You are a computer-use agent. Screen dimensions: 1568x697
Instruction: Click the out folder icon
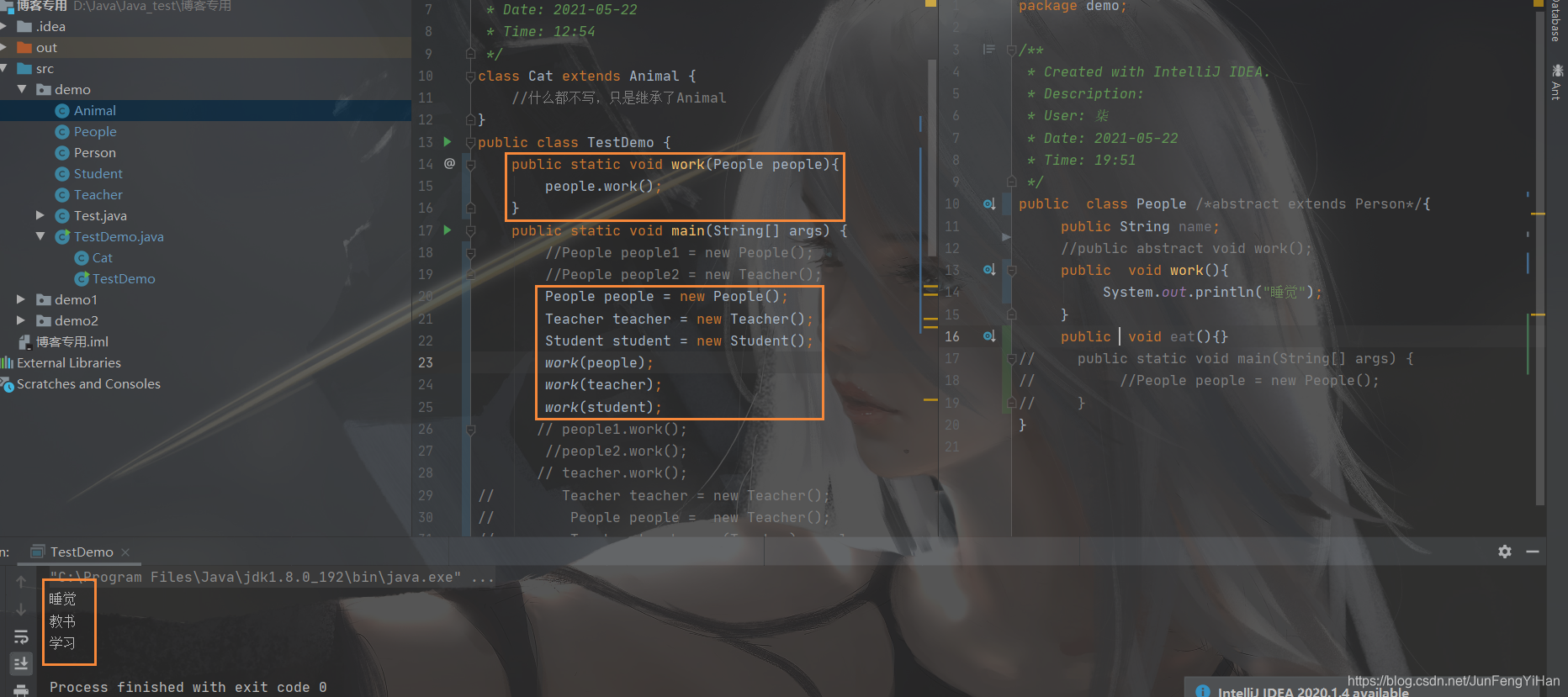pos(24,48)
